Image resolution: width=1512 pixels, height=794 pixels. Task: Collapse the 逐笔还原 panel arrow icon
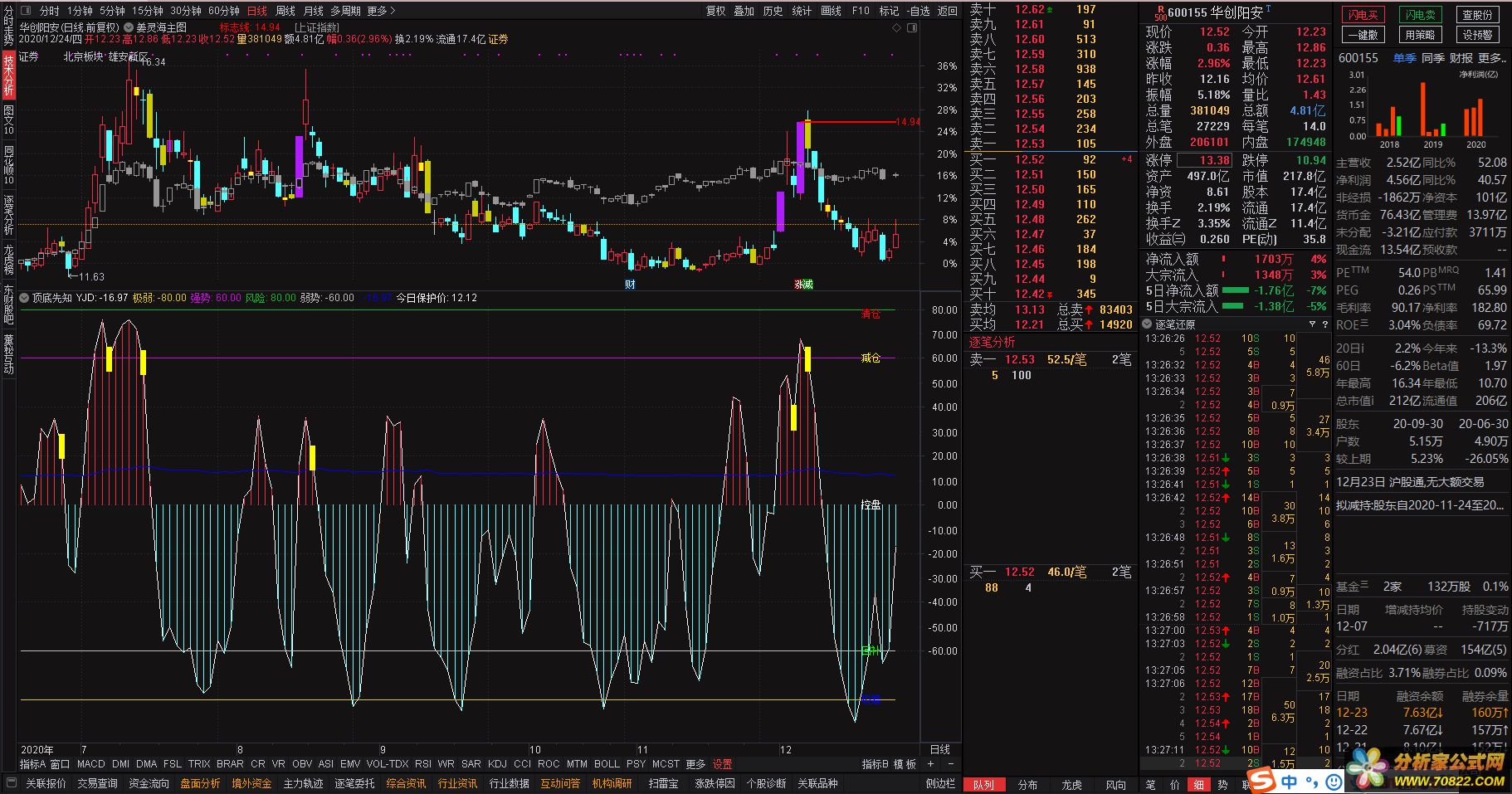(1148, 324)
